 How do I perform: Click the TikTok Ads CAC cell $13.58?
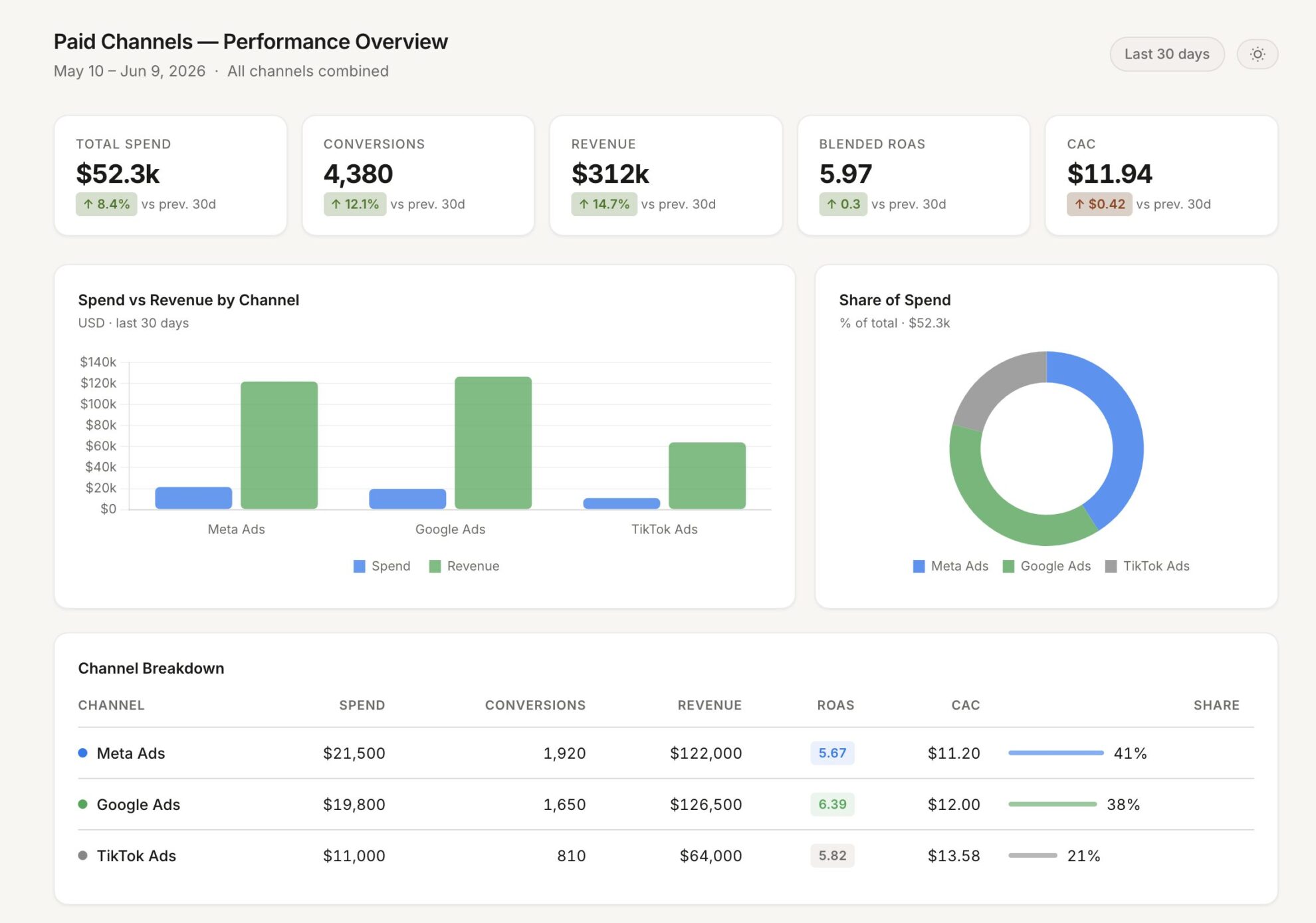coord(954,855)
